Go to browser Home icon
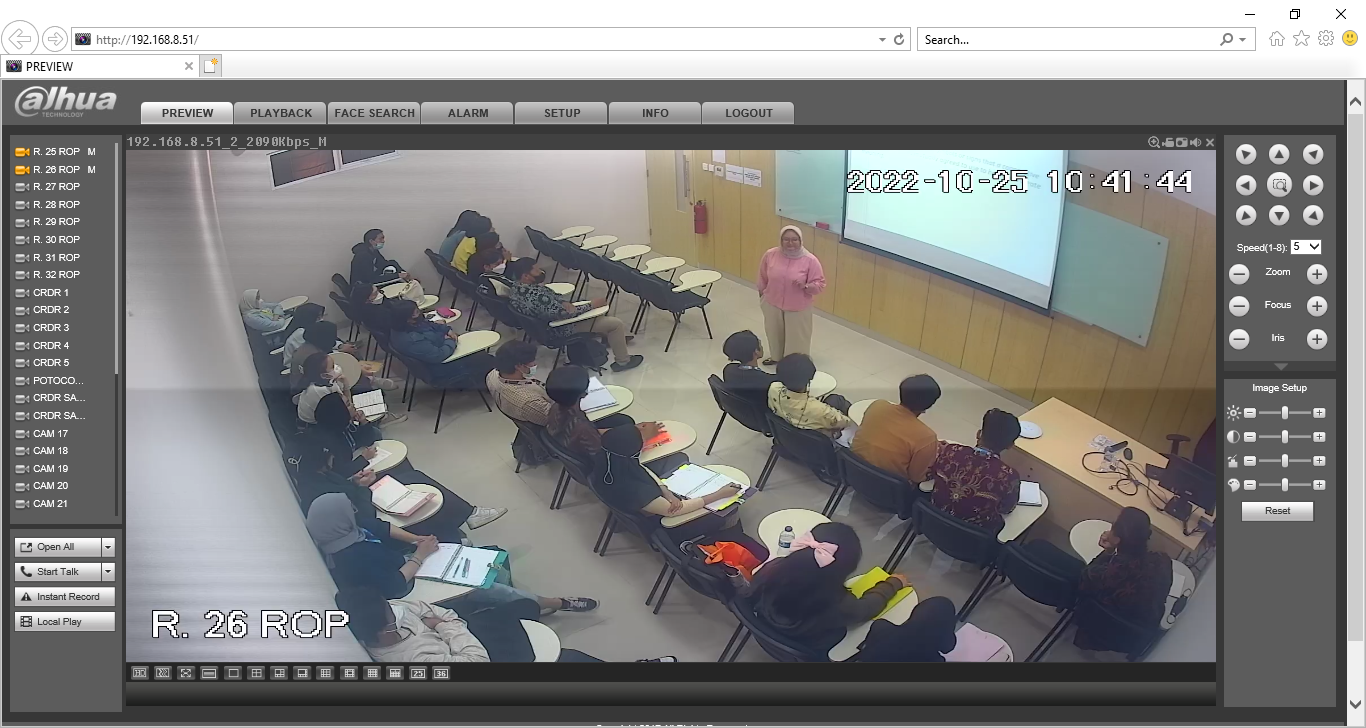This screenshot has height=728, width=1366. click(x=1277, y=38)
